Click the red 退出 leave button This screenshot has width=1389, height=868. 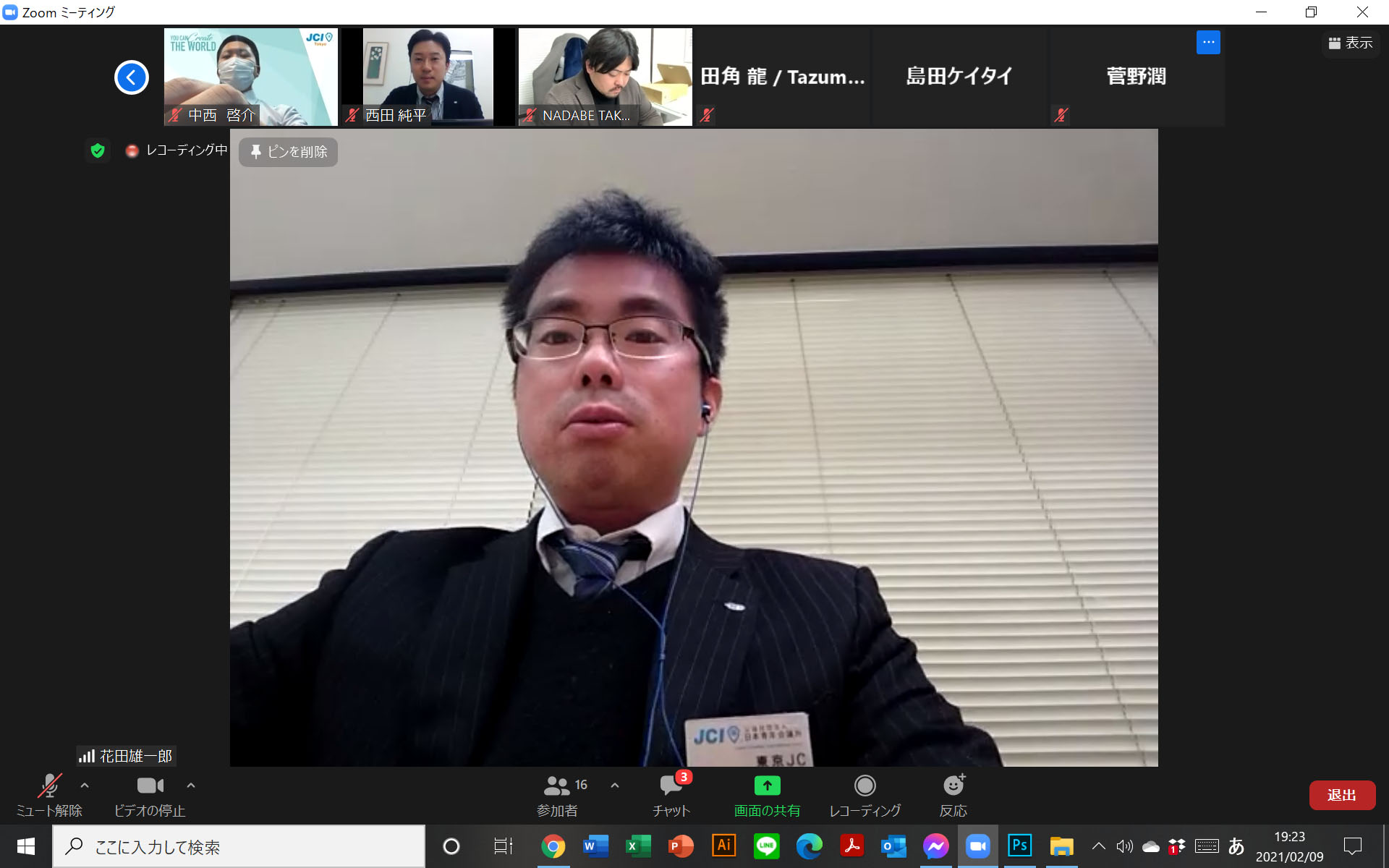(1341, 795)
